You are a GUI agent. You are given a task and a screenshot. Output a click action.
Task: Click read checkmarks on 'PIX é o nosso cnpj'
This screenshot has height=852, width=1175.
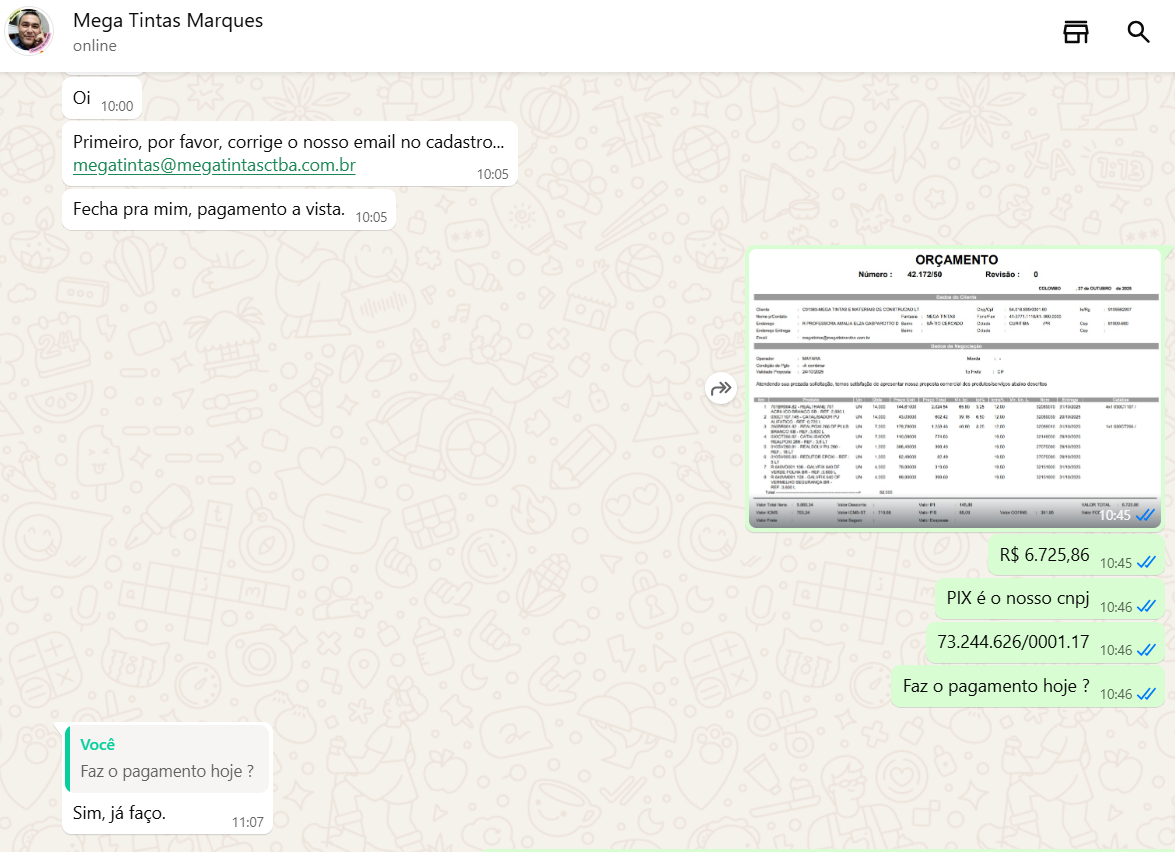(1146, 606)
